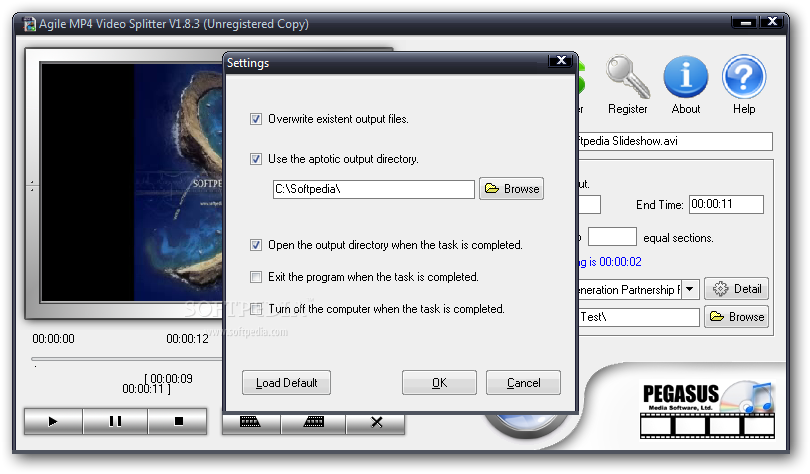Close the Settings dialog with X
Screen dimensions: 810x474
click(561, 60)
